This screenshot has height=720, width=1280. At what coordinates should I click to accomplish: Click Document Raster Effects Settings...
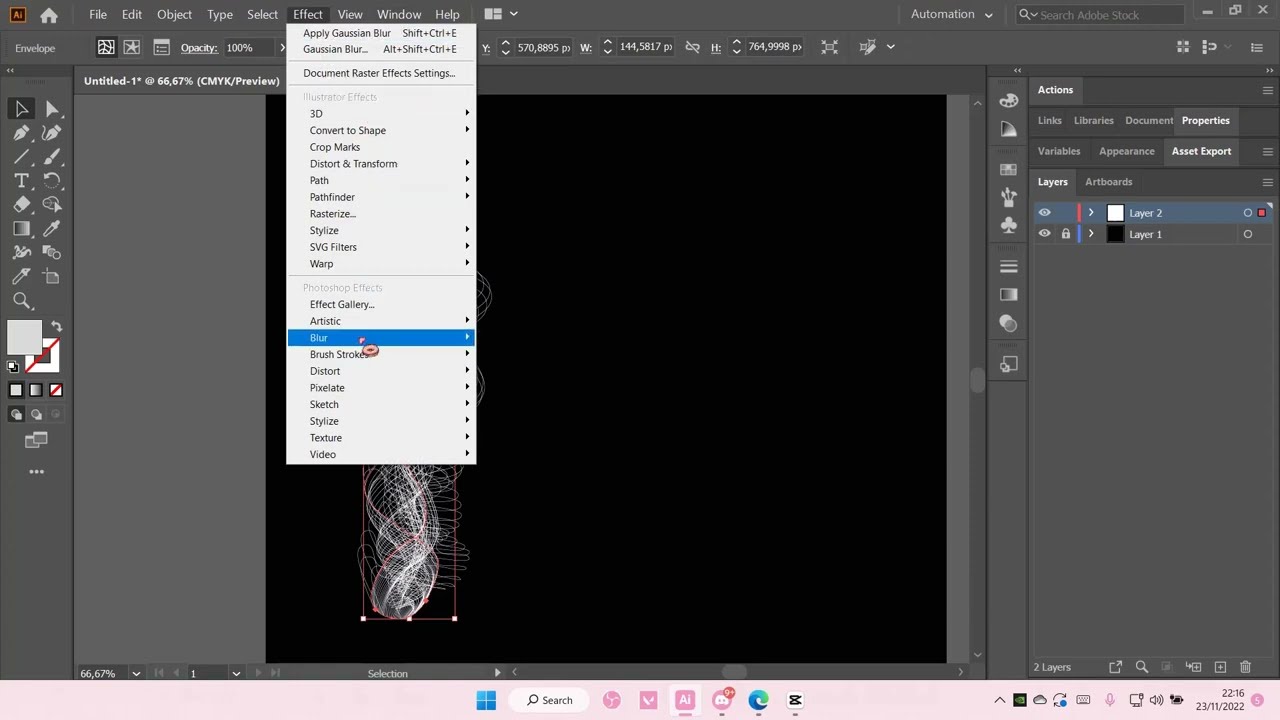tap(381, 73)
